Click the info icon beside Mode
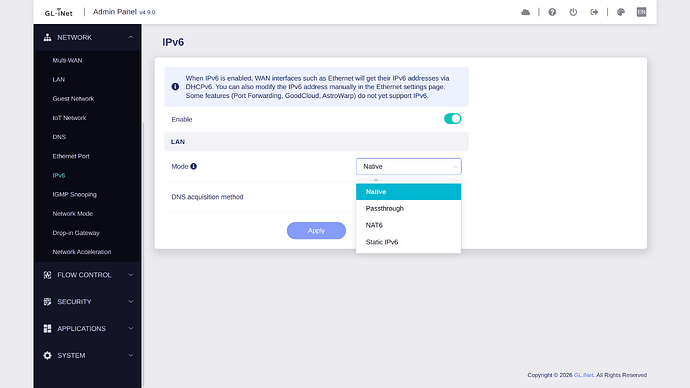690x388 pixels. click(x=194, y=166)
